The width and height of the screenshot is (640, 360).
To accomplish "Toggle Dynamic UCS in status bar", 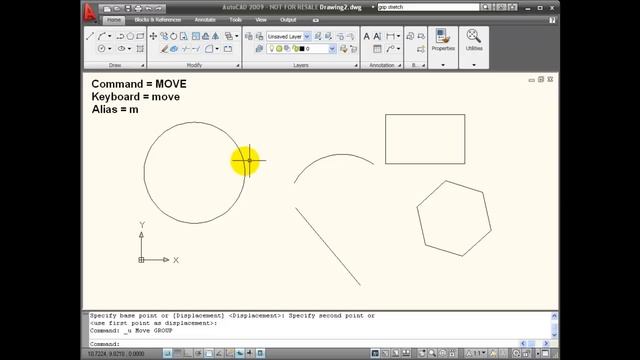I will (x=229, y=353).
